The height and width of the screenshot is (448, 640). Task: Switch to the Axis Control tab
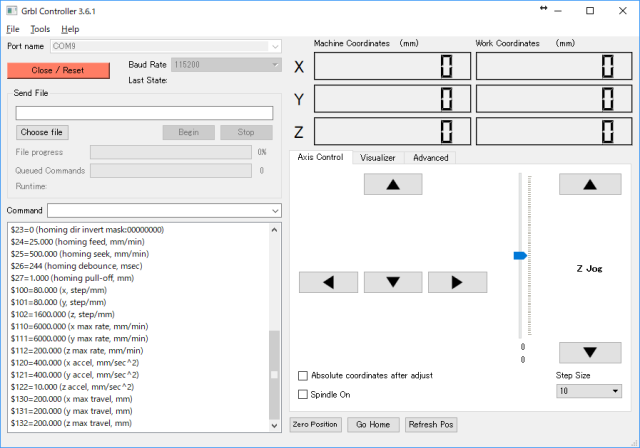tap(320, 157)
